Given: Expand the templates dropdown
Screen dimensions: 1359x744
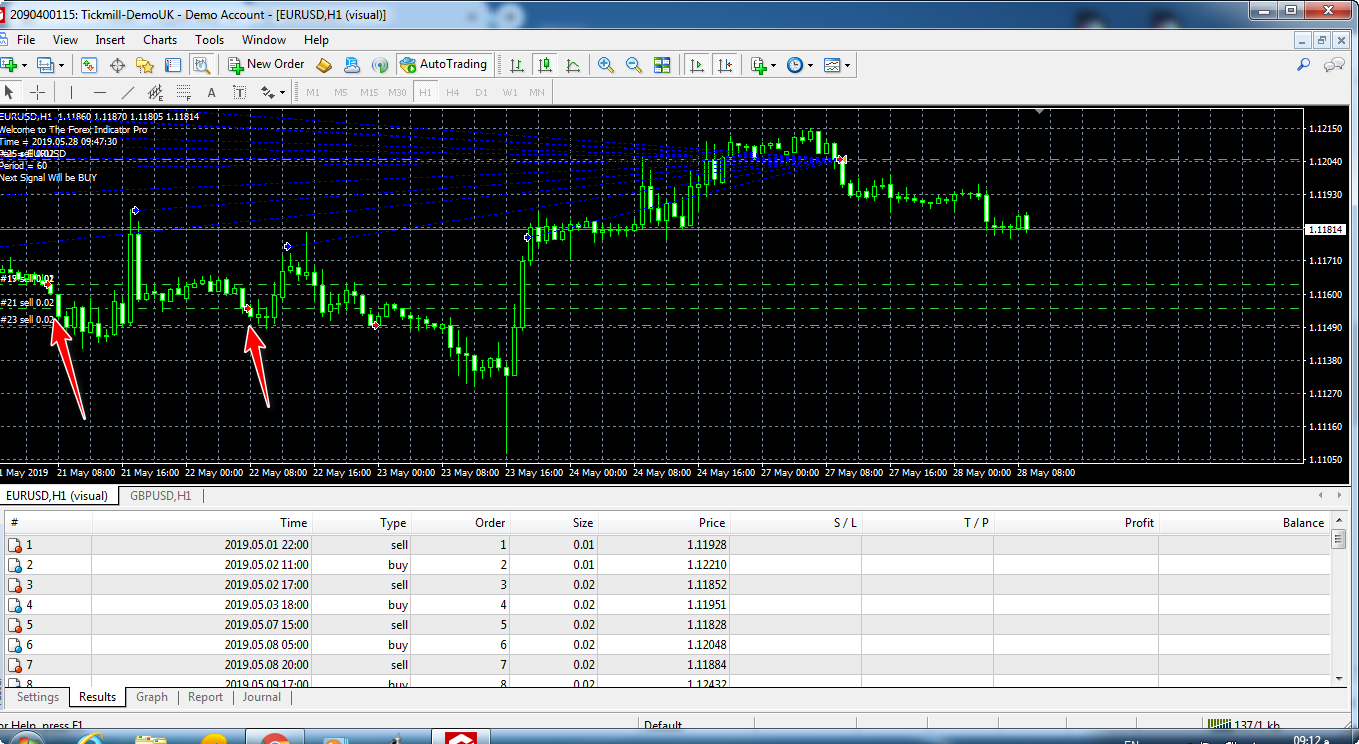Looking at the screenshot, I should 848,66.
